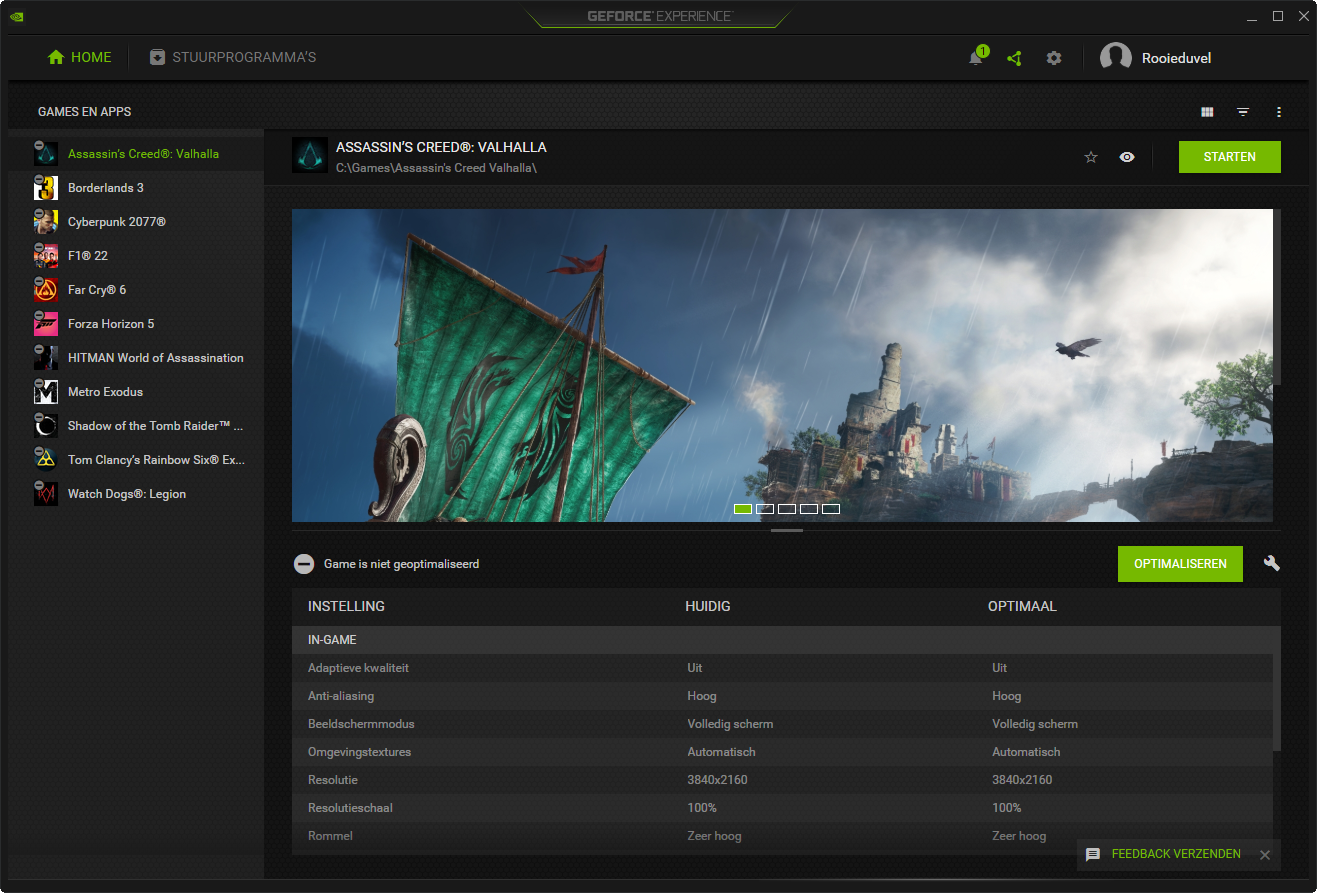Click the Rooieduvel profile avatar
The height and width of the screenshot is (893, 1317).
coord(1115,58)
